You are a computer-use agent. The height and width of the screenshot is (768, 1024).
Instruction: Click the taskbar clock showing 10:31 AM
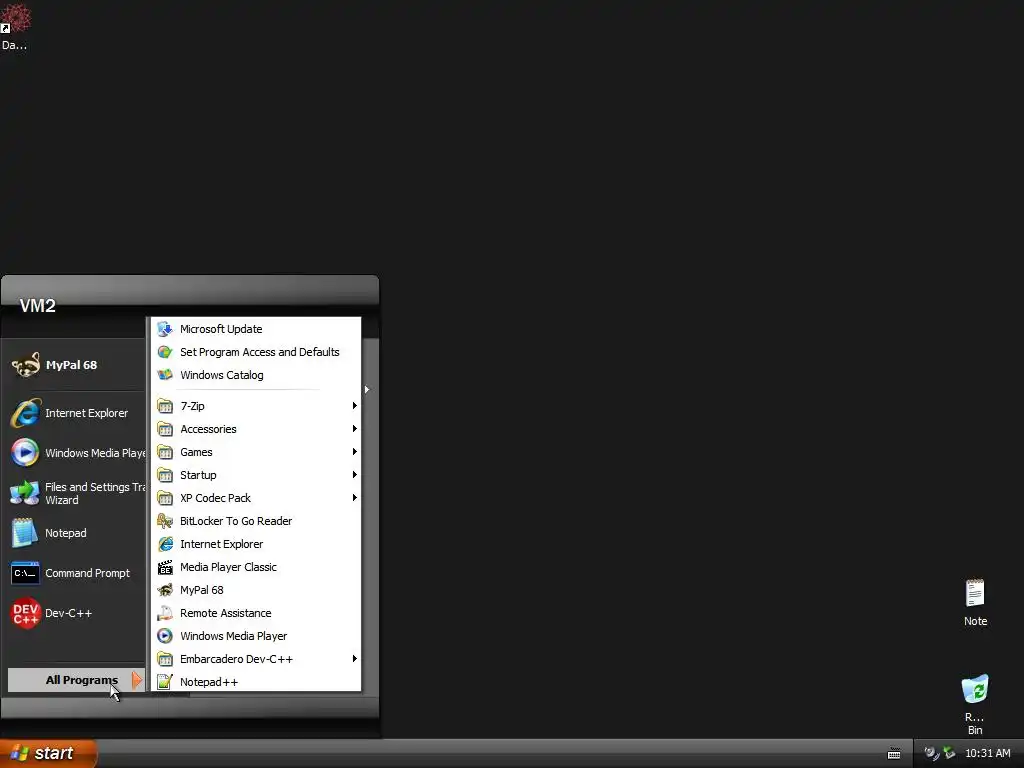[x=987, y=753]
